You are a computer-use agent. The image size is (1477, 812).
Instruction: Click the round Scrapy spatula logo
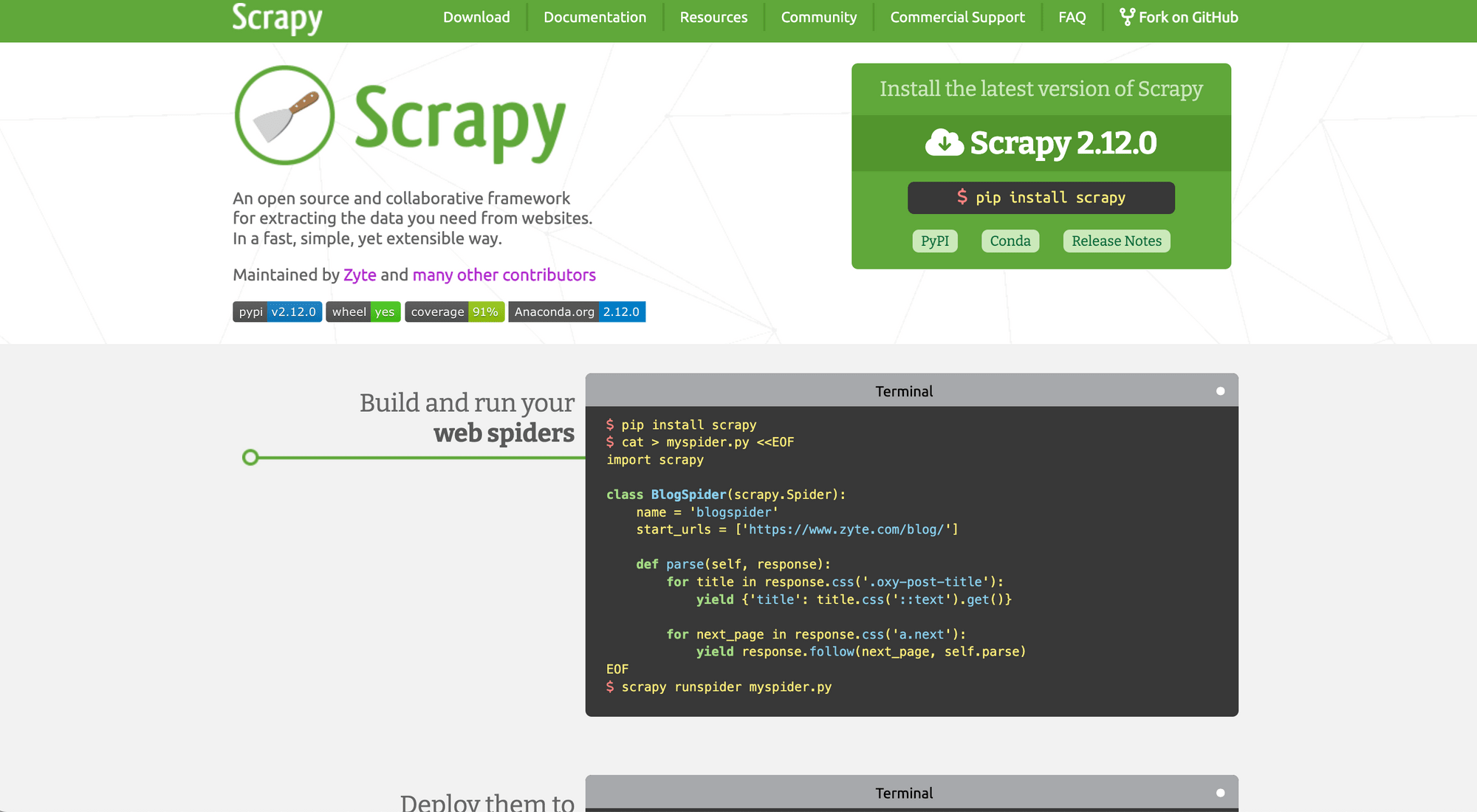(x=284, y=115)
